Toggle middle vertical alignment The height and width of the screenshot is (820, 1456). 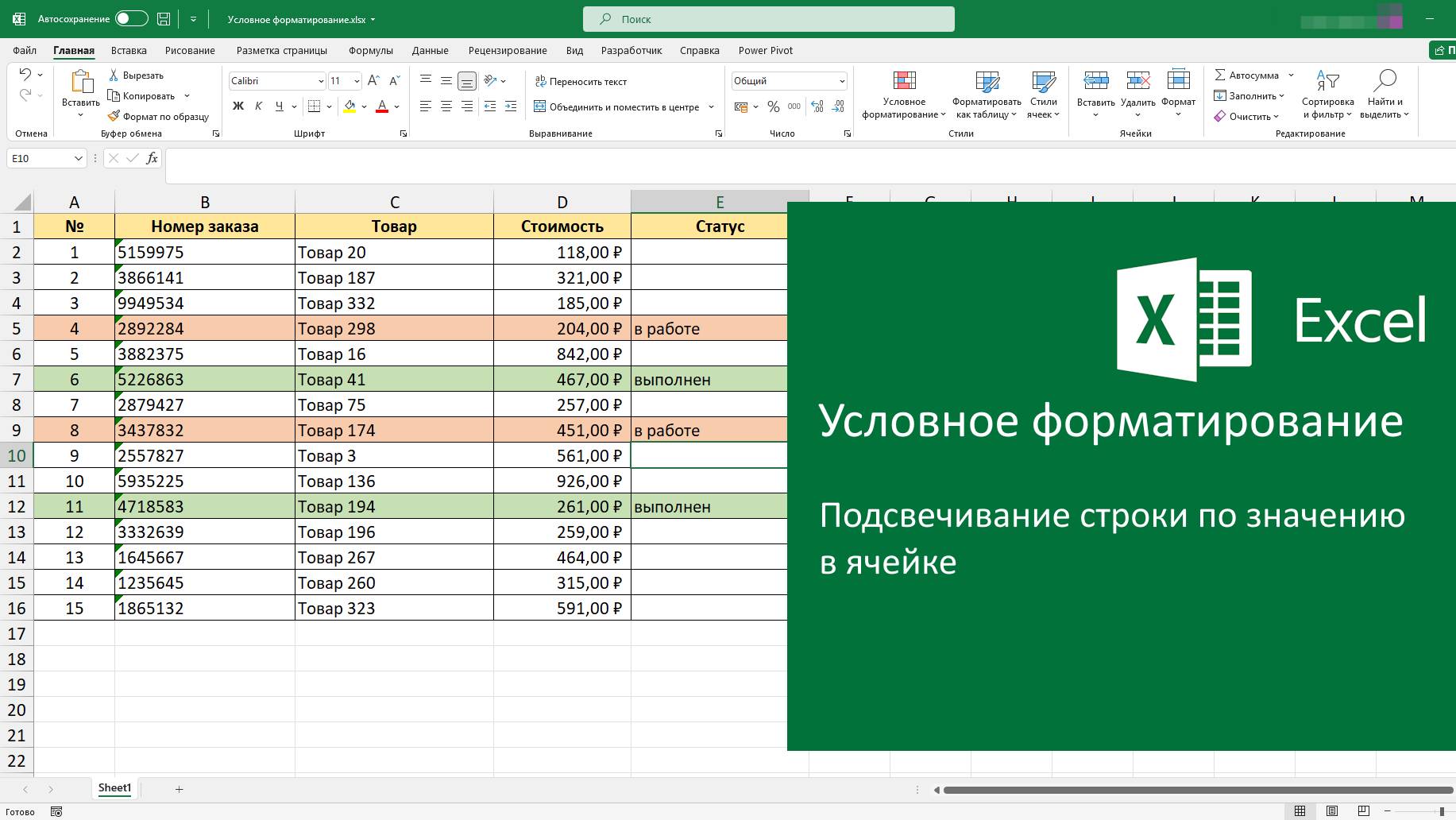click(x=446, y=80)
